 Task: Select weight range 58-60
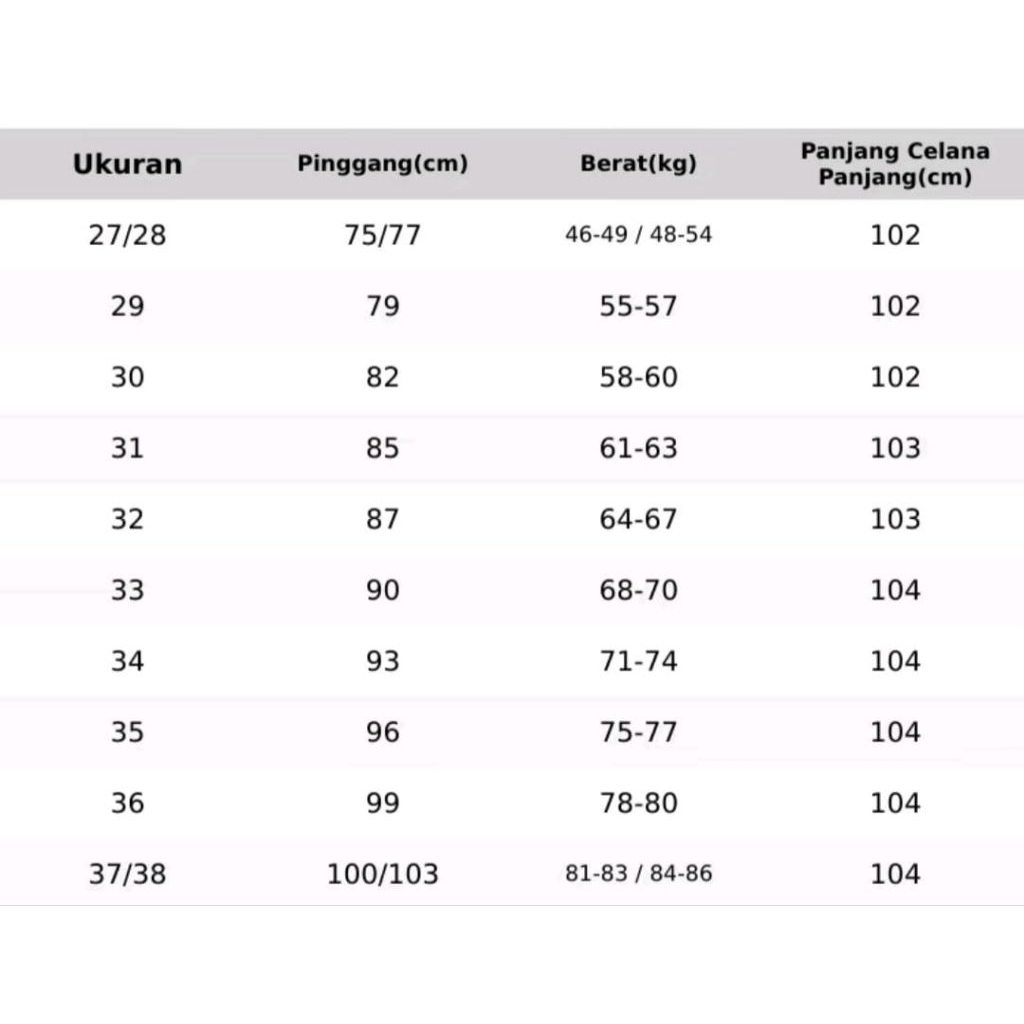tap(638, 377)
